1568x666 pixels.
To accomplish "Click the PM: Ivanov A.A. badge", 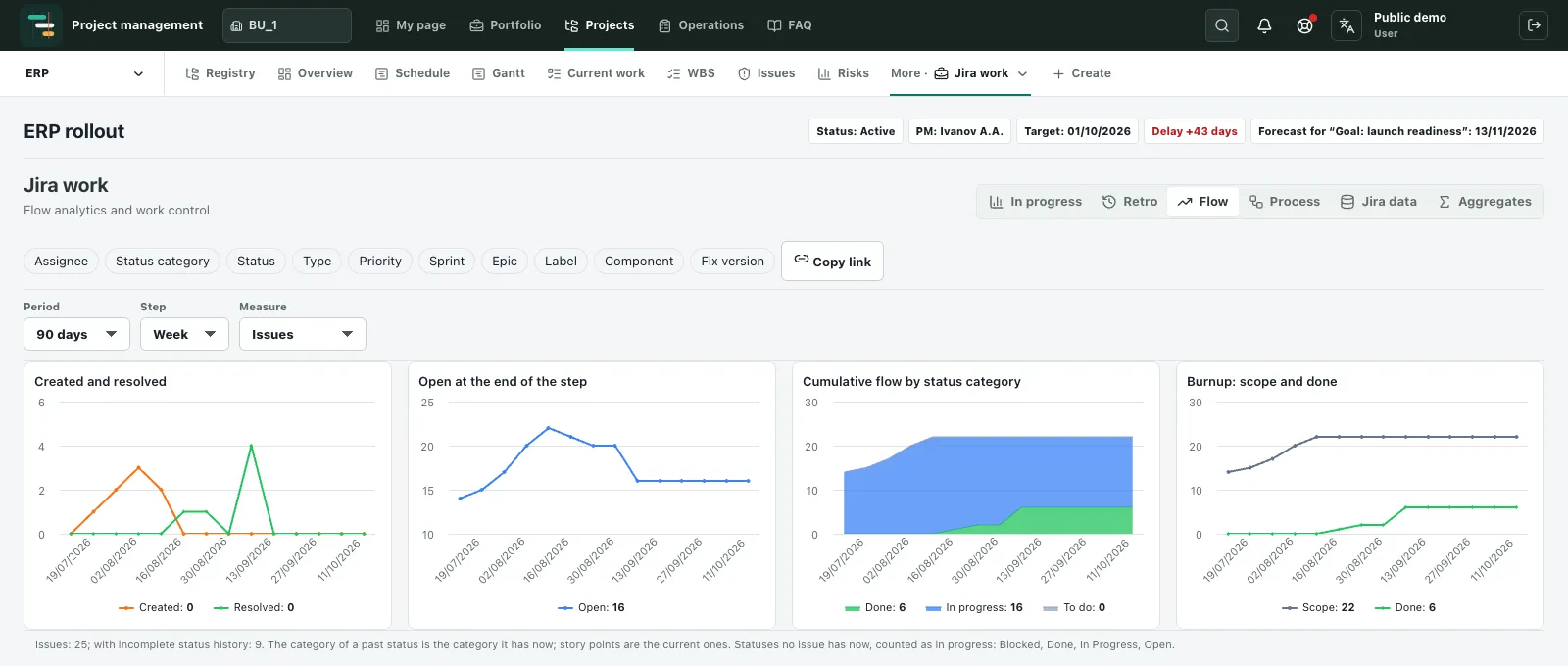I will click(x=959, y=131).
